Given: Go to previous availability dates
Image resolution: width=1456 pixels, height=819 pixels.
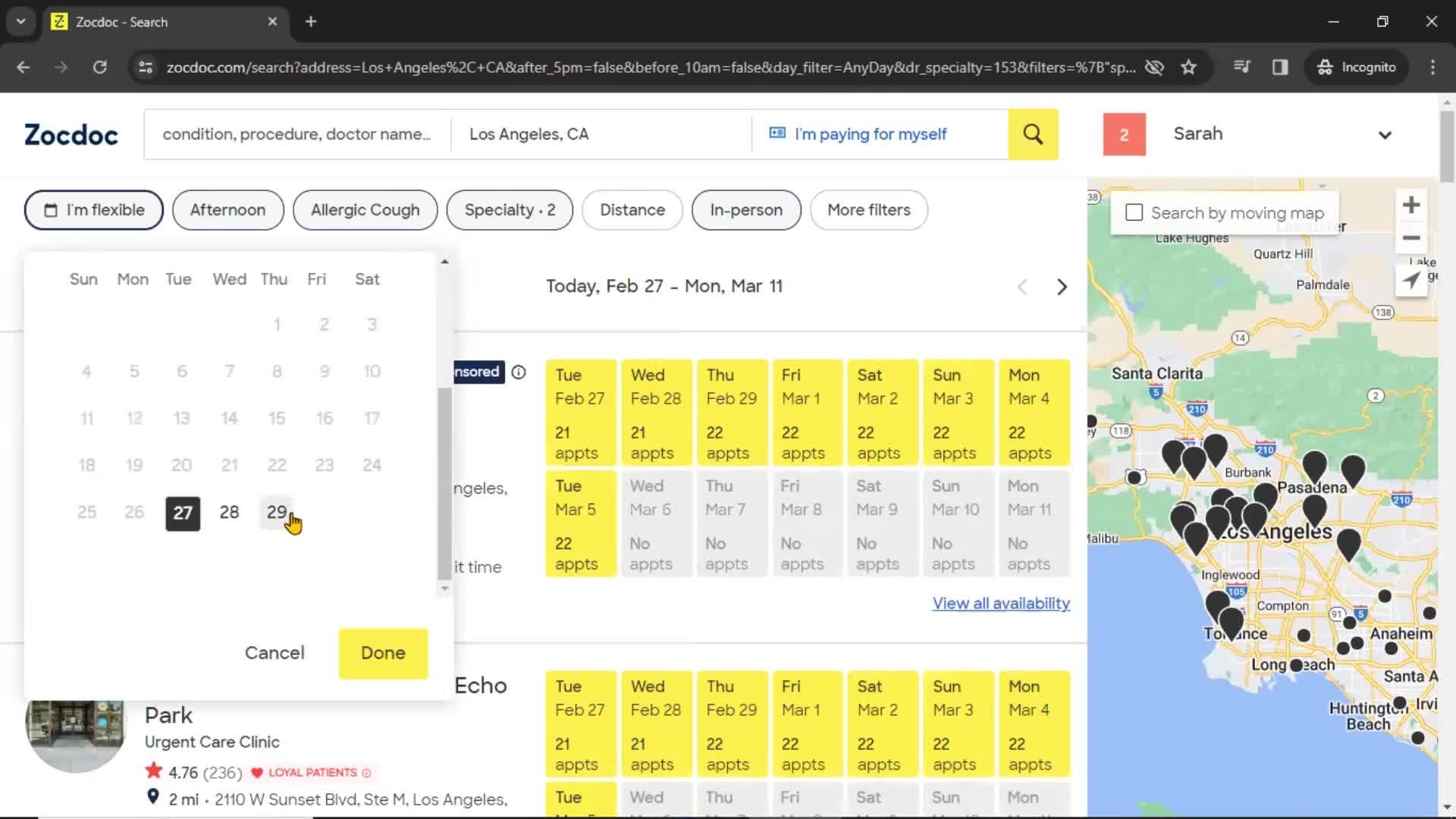Looking at the screenshot, I should point(1022,287).
